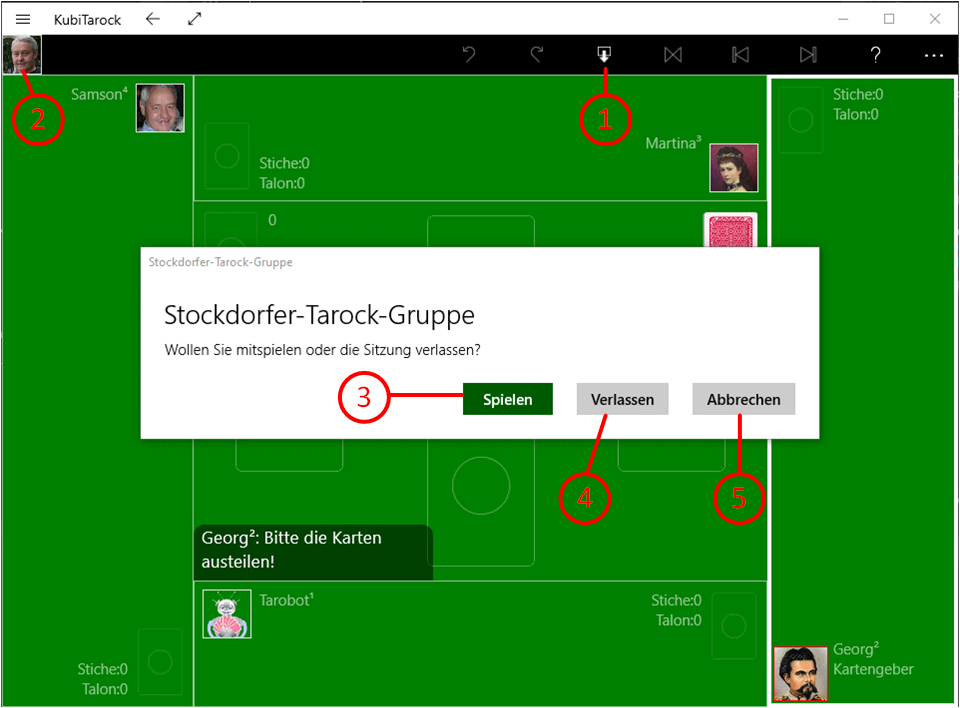
Task: Click the back arrow in title bar
Action: pos(152,19)
